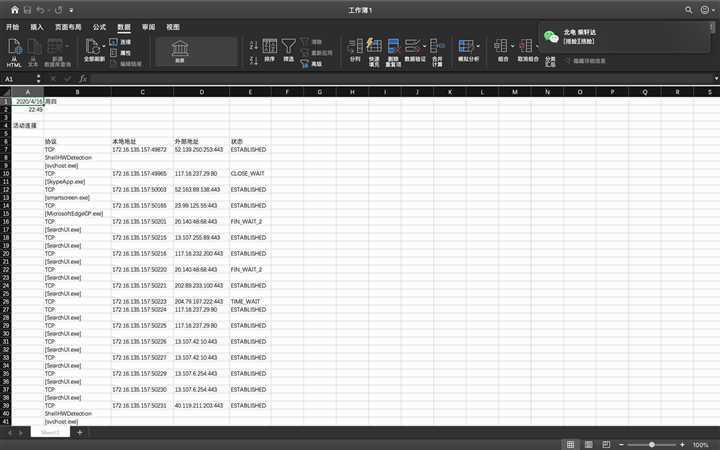Open the quick access toolbar customize dropdown
This screenshot has width=720, height=450.
(x=71, y=10)
